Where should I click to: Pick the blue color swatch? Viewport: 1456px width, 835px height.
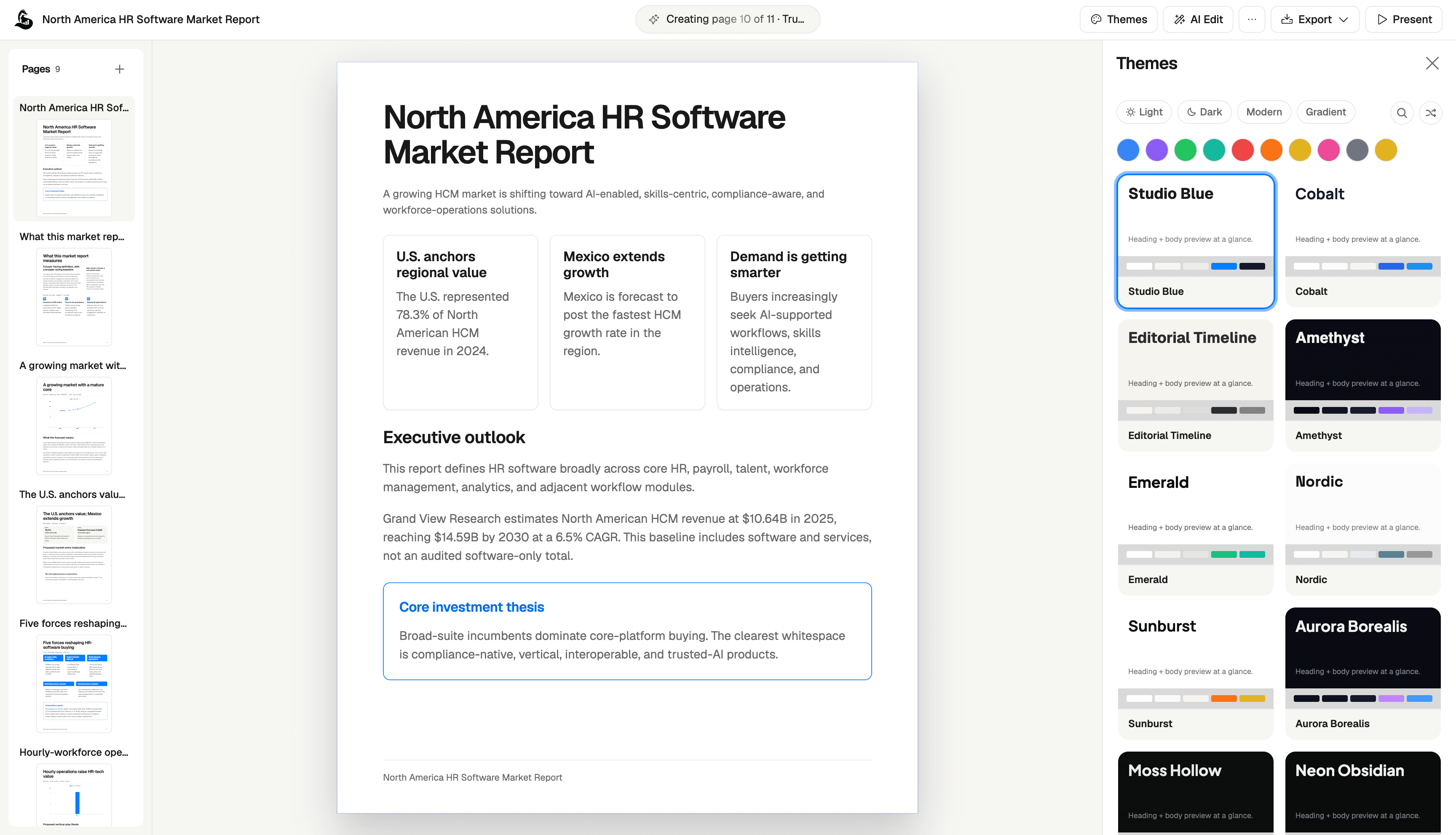pyautogui.click(x=1128, y=150)
